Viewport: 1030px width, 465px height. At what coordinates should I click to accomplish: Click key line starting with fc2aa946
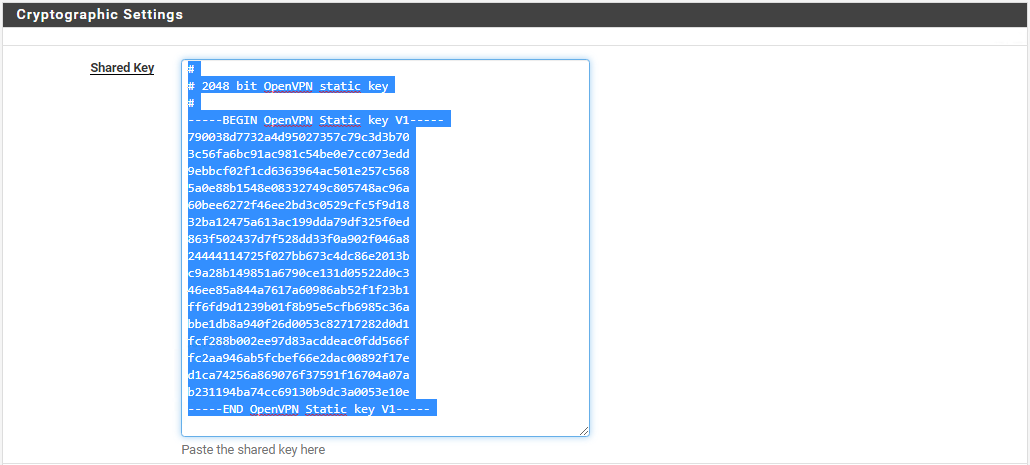tap(299, 359)
